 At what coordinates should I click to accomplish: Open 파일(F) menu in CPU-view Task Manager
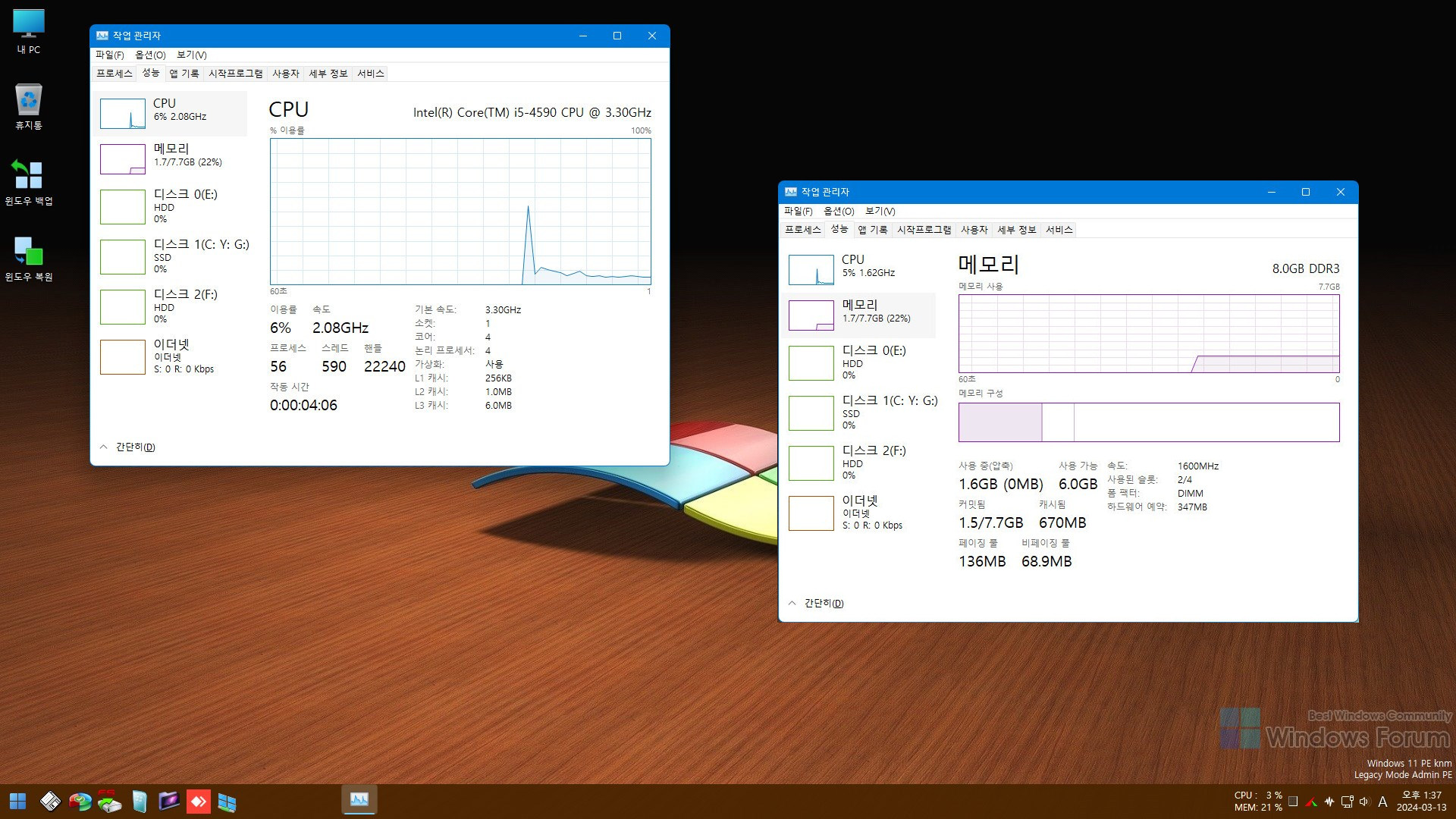pyautogui.click(x=109, y=55)
